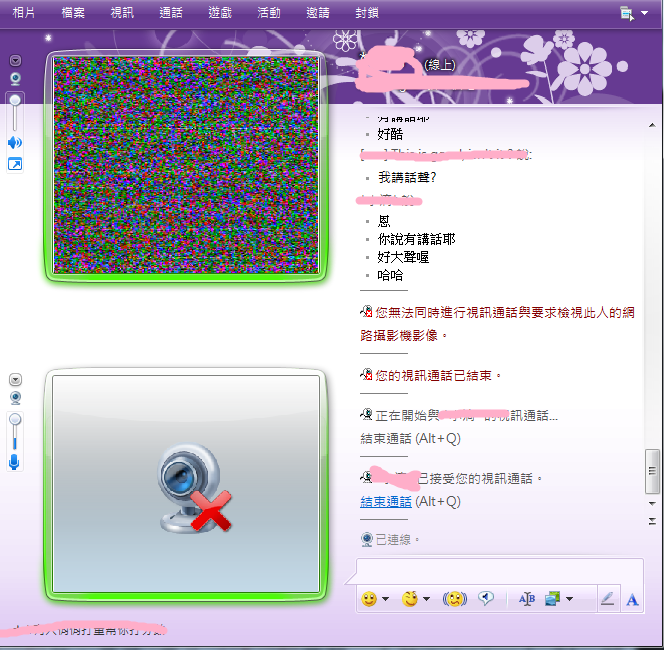664x650 pixels.
Task: Click in the message input field
Action: (500, 571)
